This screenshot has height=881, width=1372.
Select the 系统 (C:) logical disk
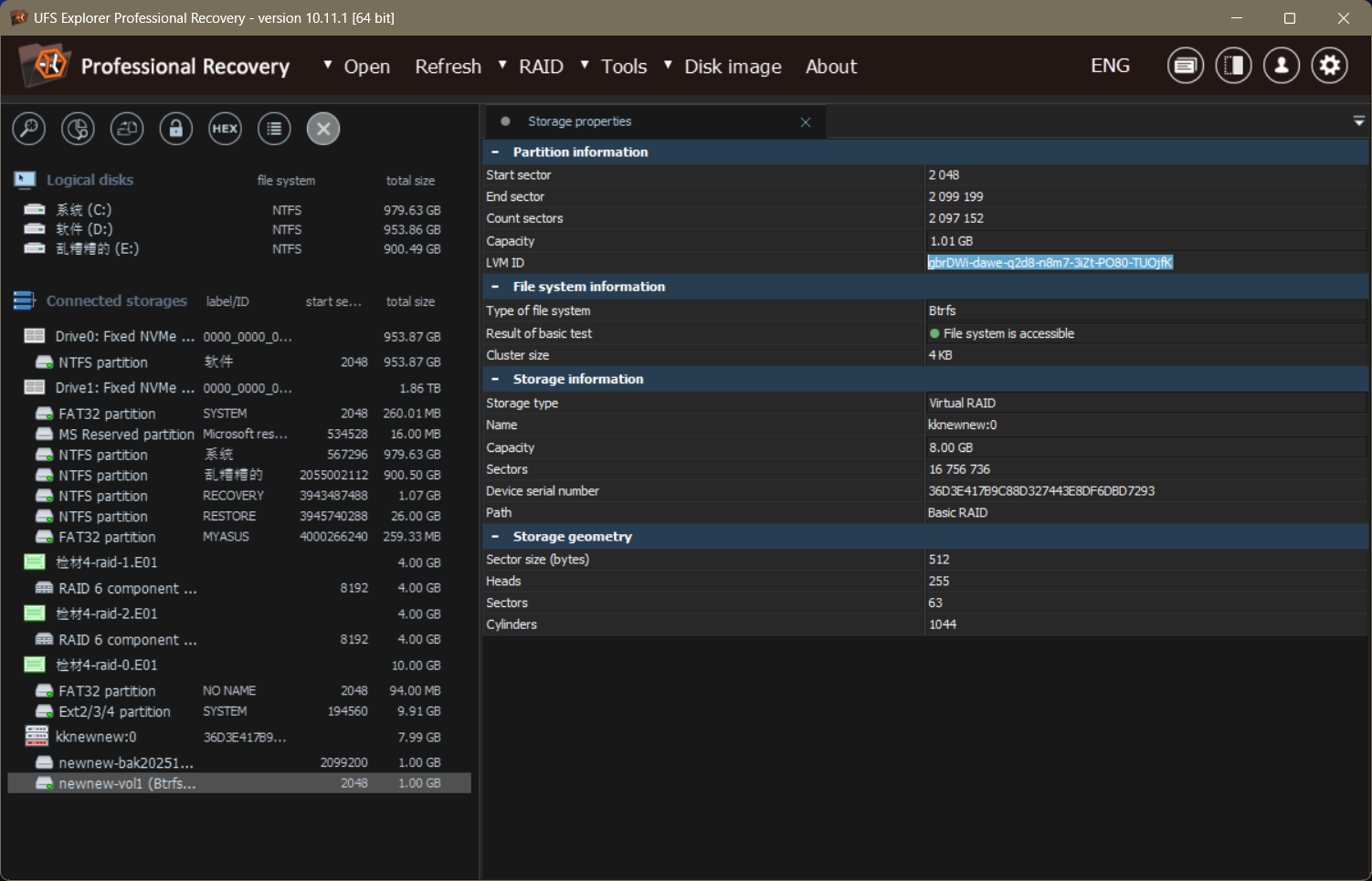click(239, 210)
